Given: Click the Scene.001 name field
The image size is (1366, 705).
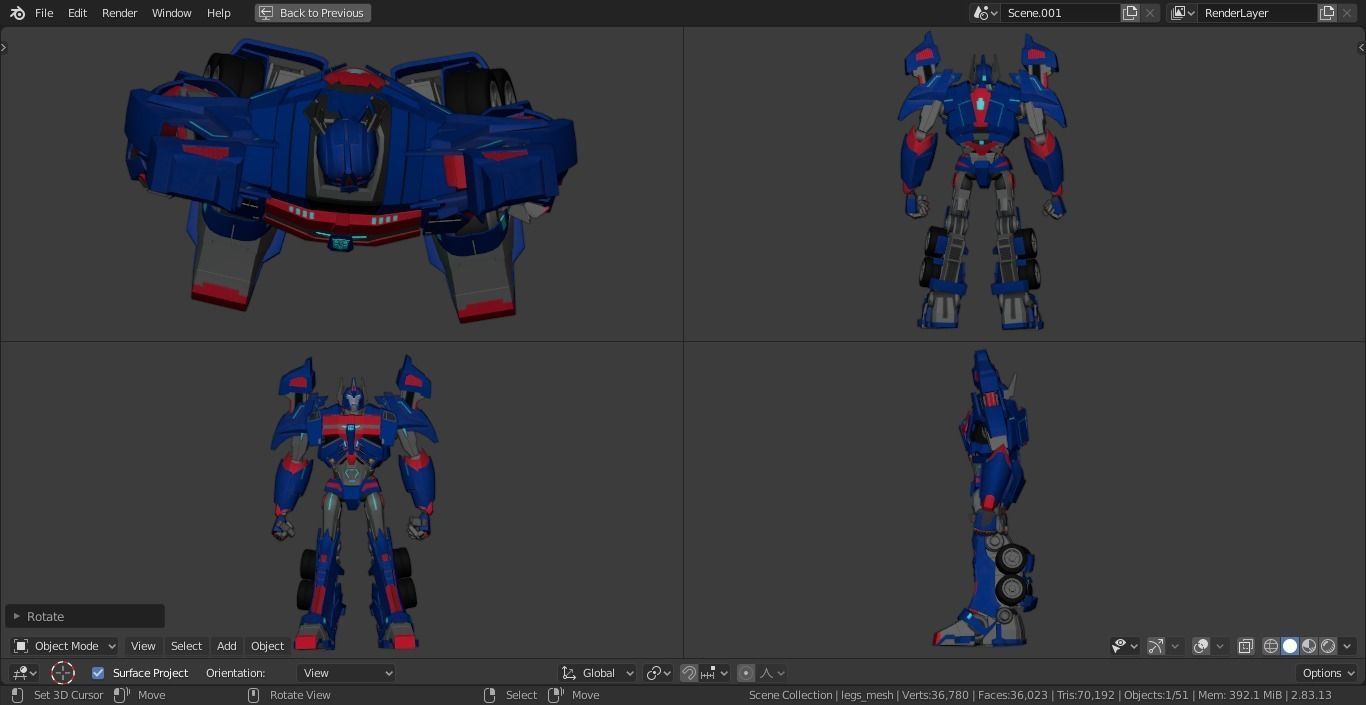Looking at the screenshot, I should pos(1060,13).
